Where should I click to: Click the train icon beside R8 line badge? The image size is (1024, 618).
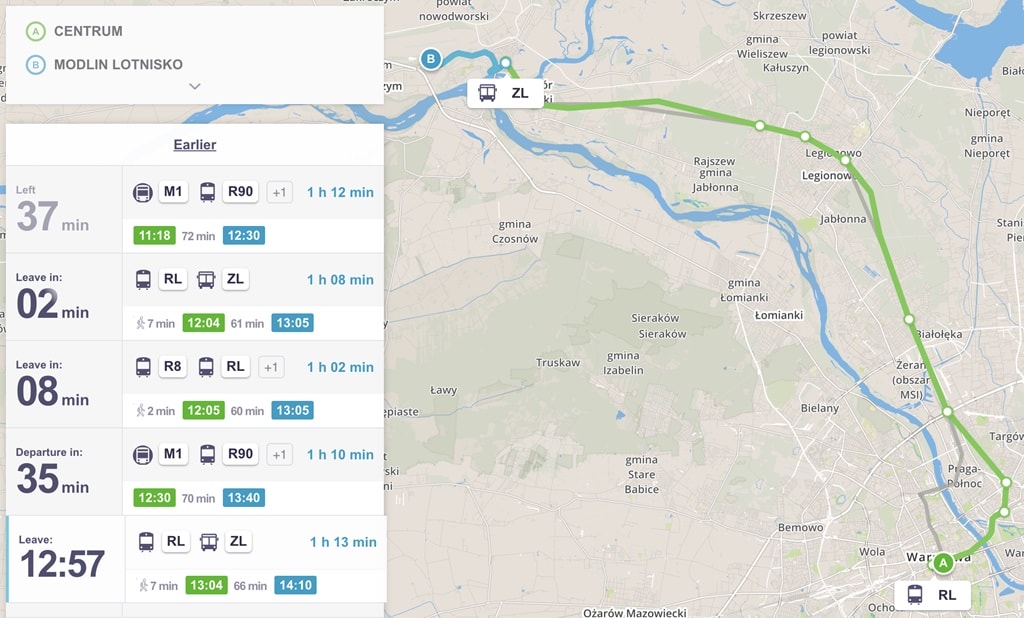(143, 367)
